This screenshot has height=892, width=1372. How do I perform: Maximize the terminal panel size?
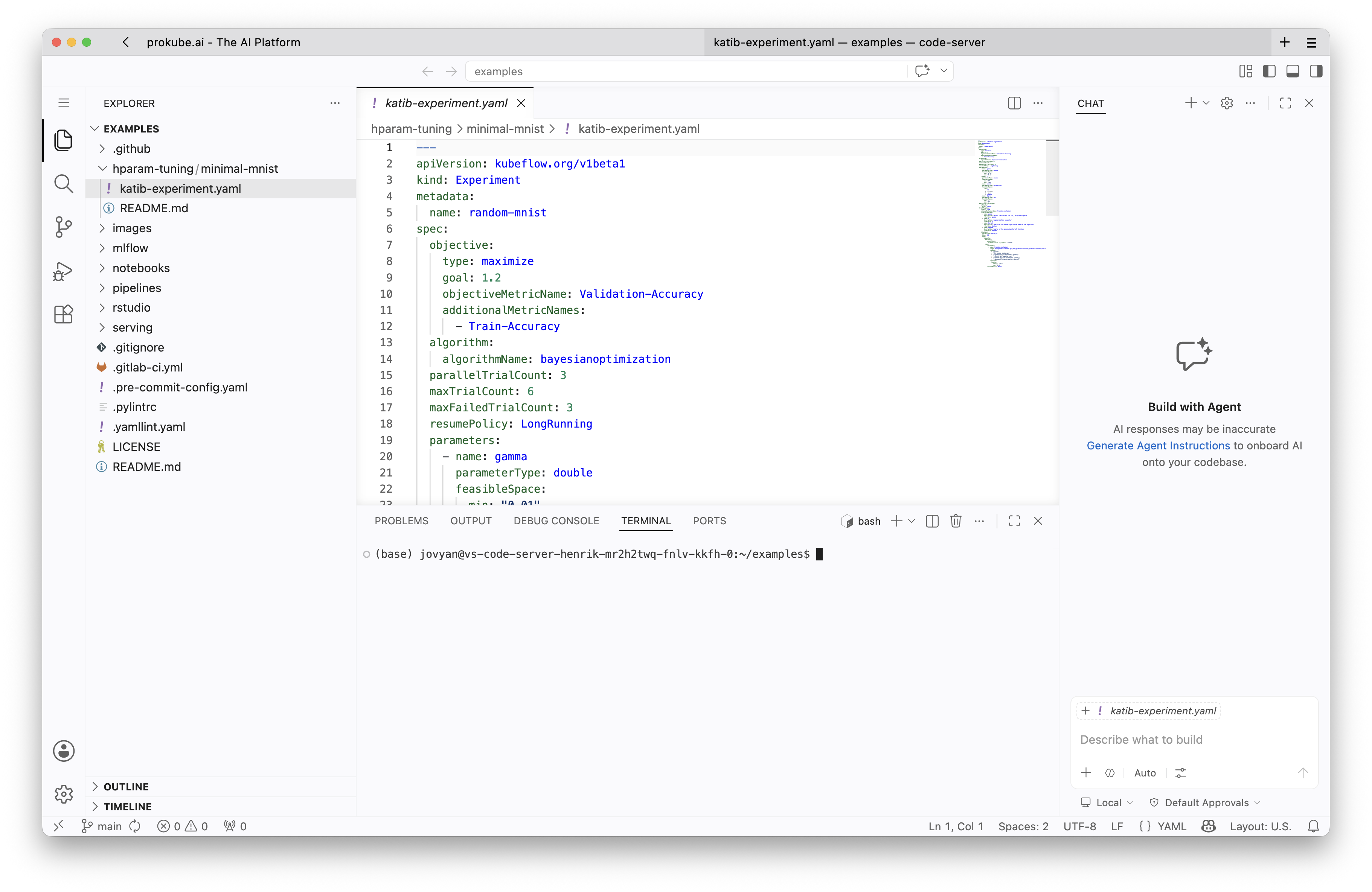[x=1015, y=521]
